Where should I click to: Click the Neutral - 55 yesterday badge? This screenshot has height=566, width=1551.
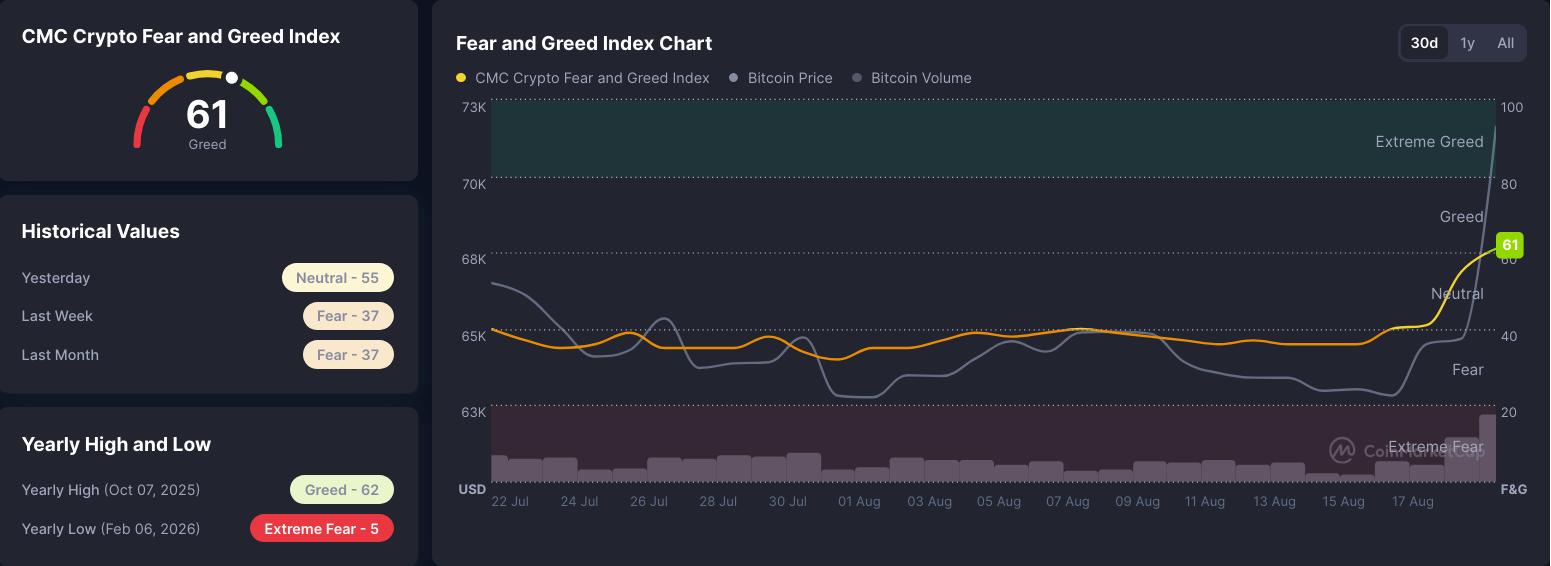click(338, 278)
